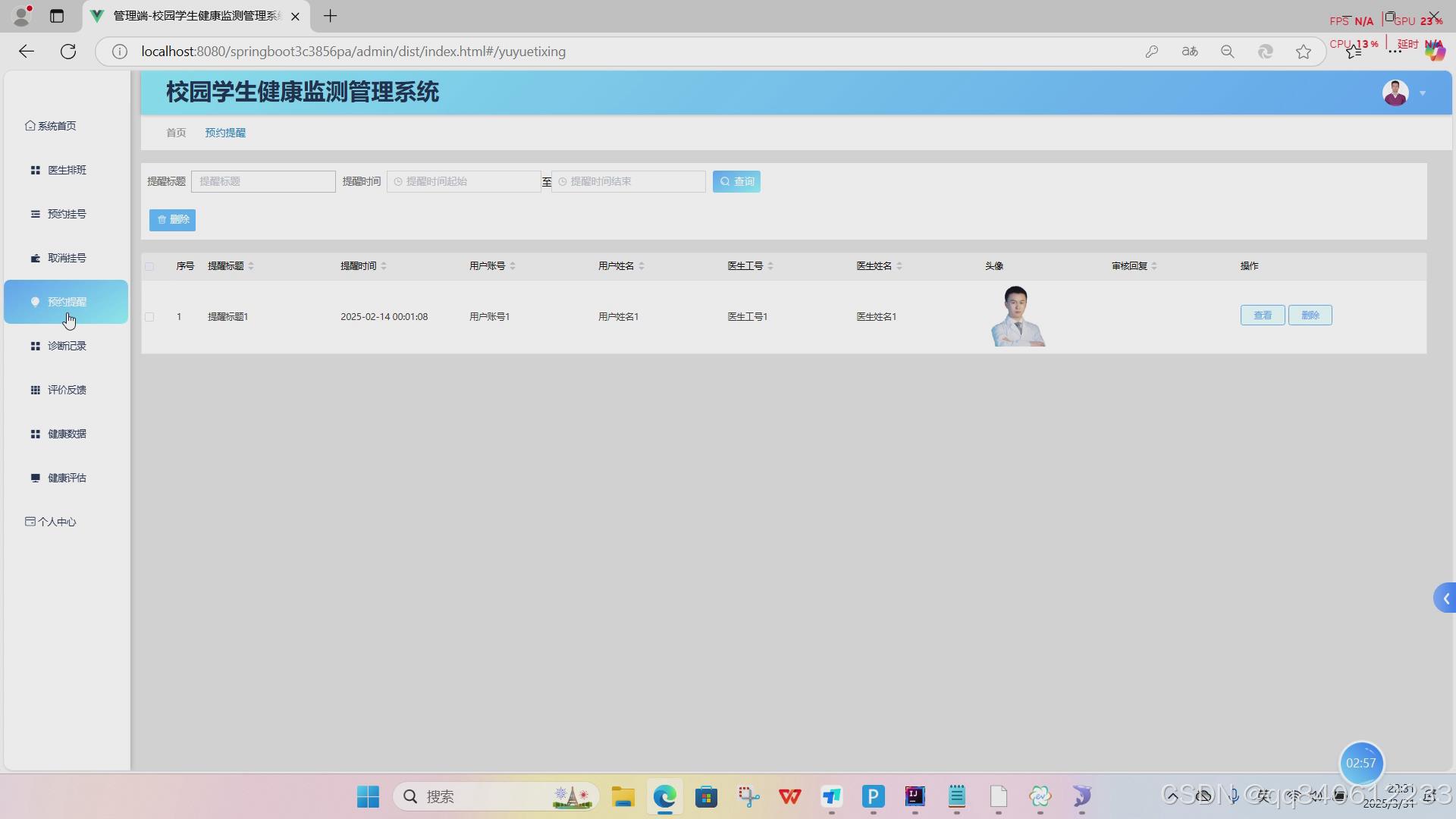Click the 02:57 floating timer bubble
The width and height of the screenshot is (1456, 819).
[x=1361, y=763]
